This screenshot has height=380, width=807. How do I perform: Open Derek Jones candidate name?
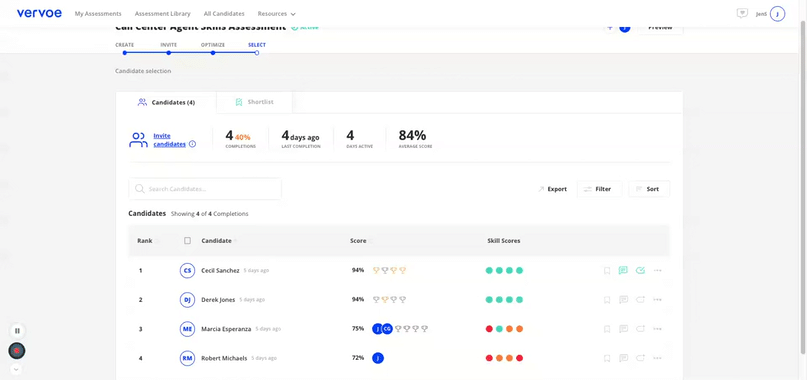[218, 300]
